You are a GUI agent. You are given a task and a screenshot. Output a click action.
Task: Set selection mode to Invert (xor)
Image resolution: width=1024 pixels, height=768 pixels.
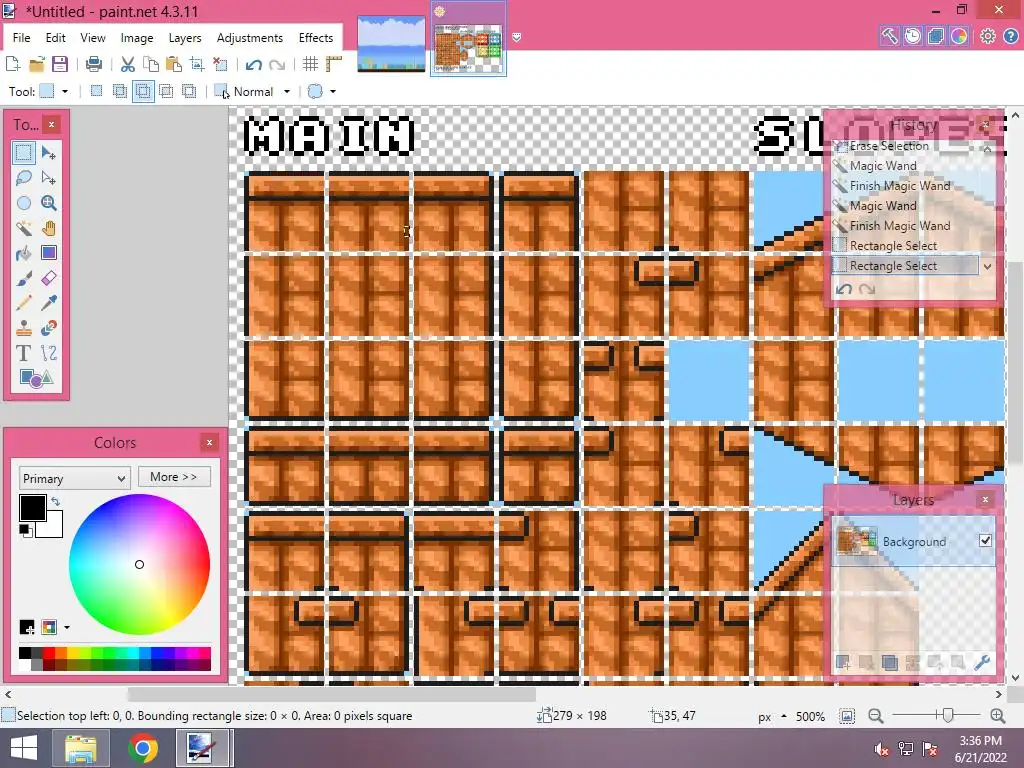(x=189, y=91)
